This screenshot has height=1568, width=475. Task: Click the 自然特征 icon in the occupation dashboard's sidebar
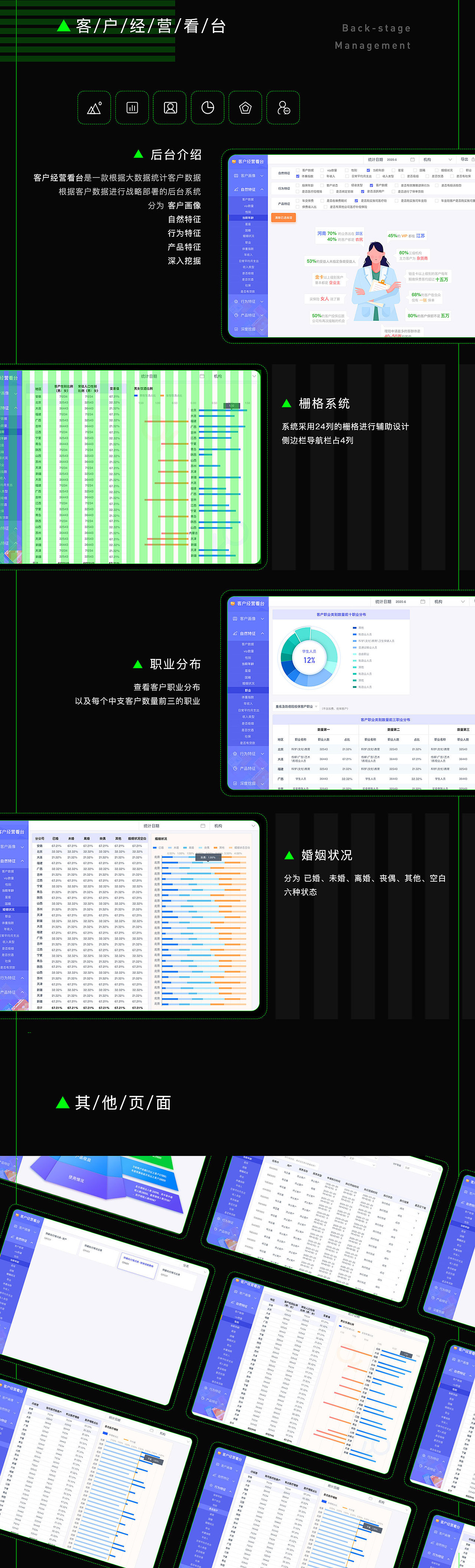pyautogui.click(x=235, y=633)
